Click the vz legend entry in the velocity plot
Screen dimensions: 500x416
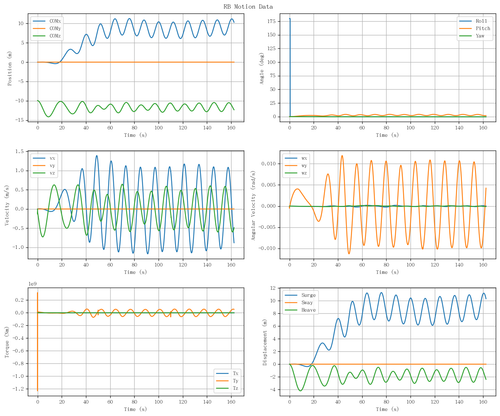point(44,173)
